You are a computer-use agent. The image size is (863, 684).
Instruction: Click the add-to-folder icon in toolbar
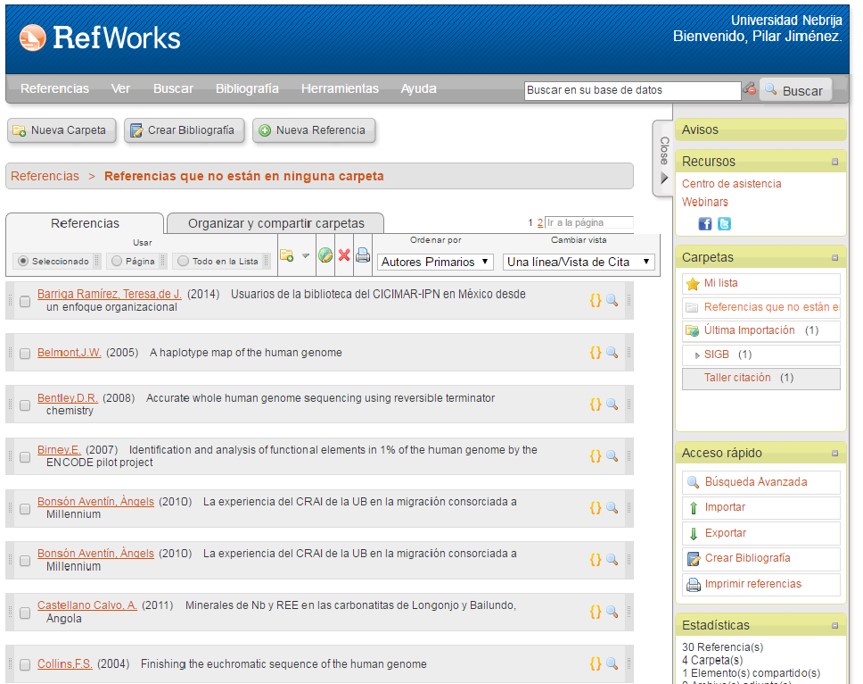tap(287, 256)
